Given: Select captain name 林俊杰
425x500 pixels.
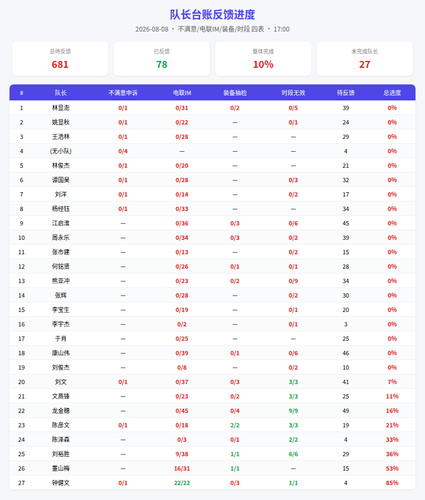Looking at the screenshot, I should [61, 166].
